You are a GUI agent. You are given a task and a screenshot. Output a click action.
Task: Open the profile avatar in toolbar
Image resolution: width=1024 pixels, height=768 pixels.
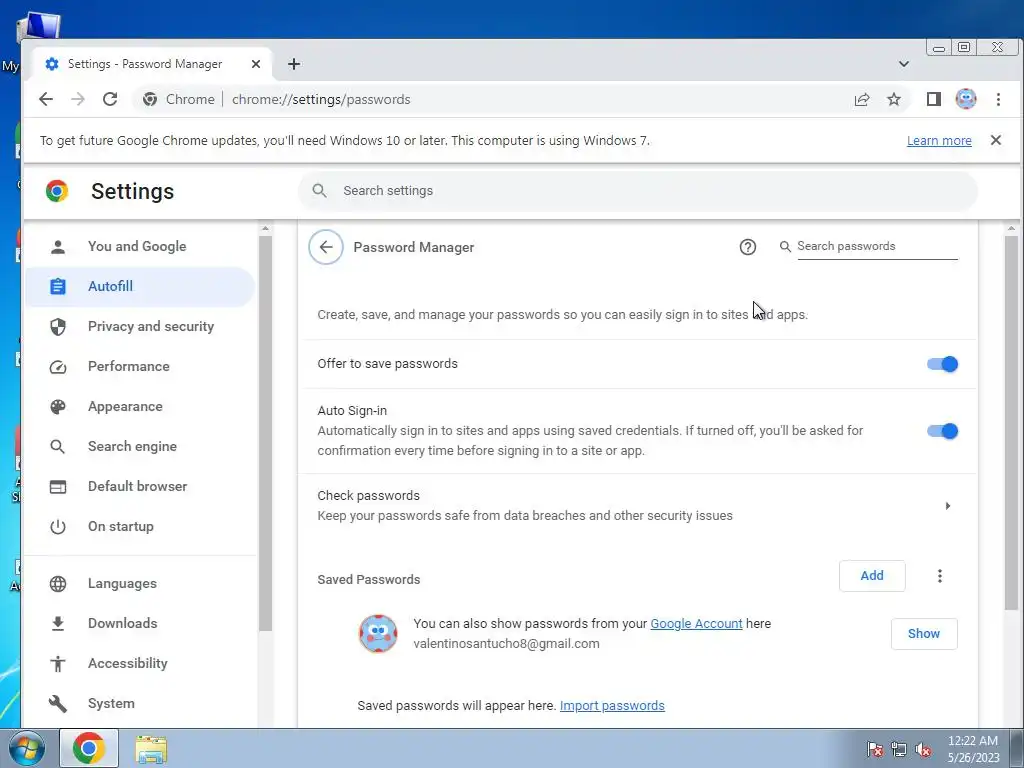coord(966,99)
